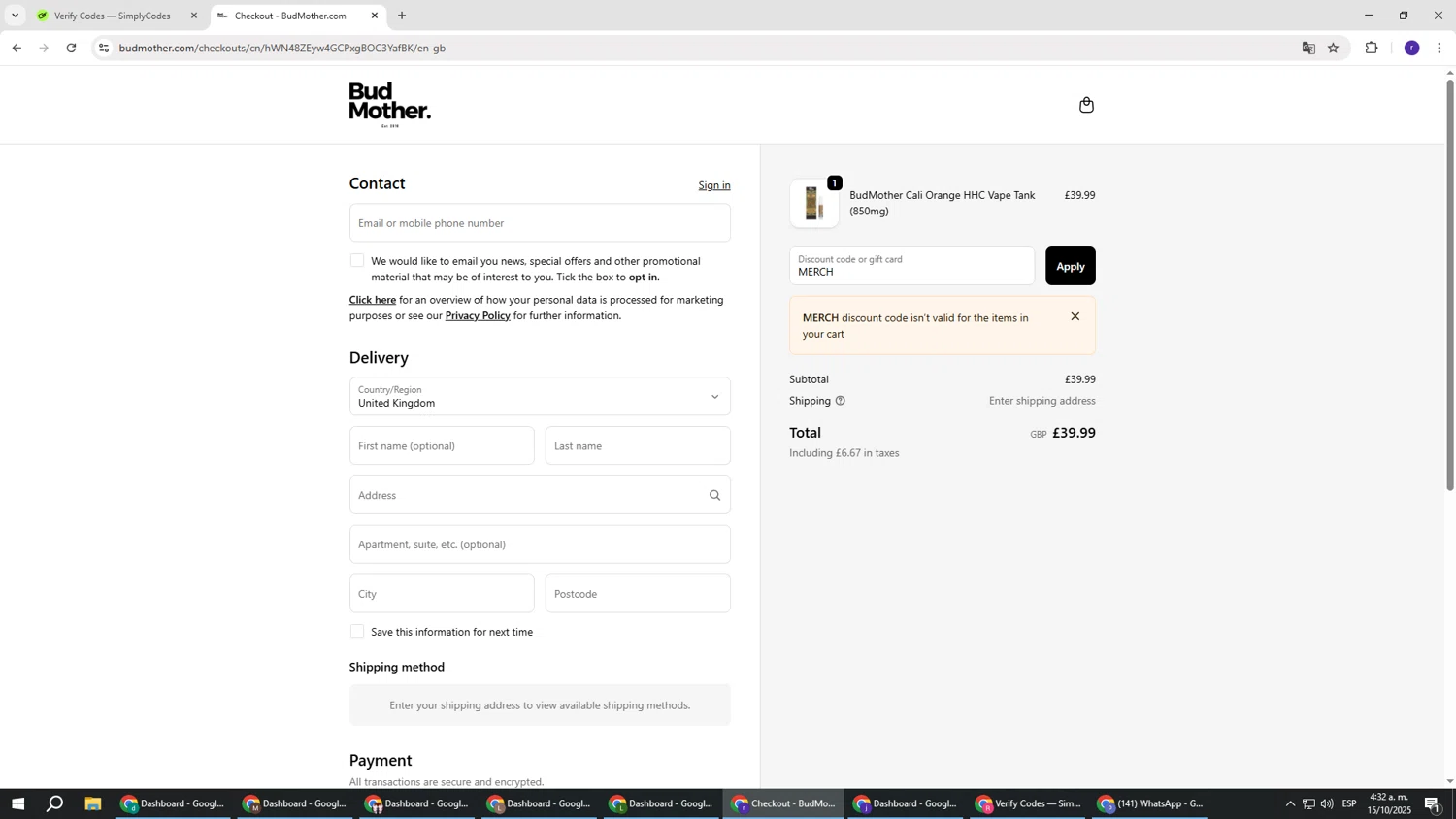Close the Verify Codes SimplyCodes tab
This screenshot has height=819, width=1456.
194,16
